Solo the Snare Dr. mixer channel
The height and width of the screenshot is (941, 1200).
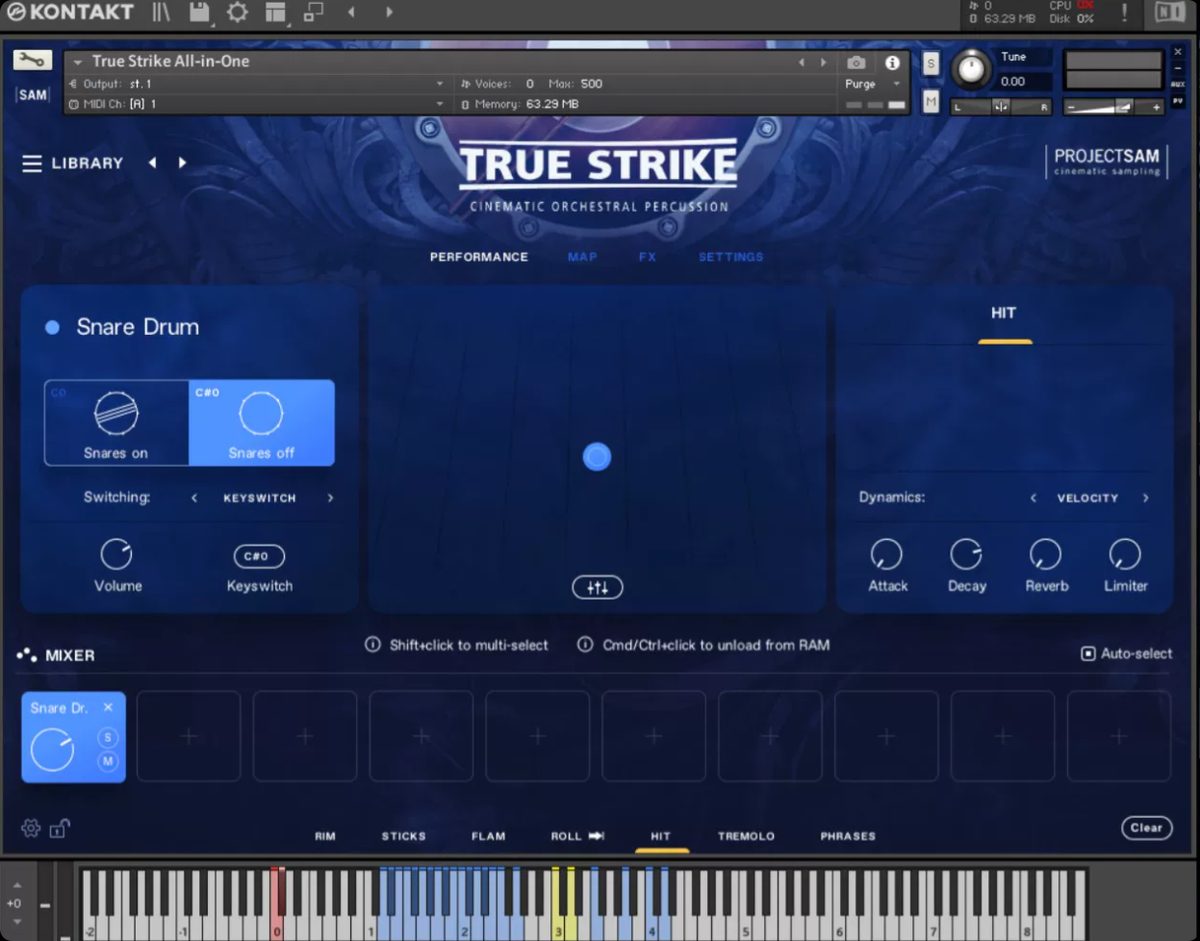click(107, 738)
